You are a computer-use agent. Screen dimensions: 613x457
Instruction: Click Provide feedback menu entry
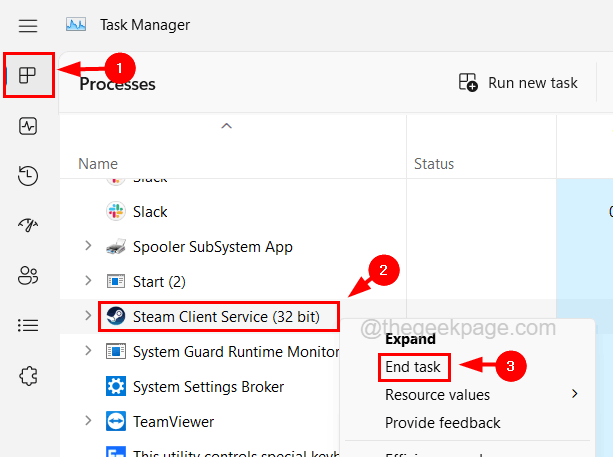pos(440,423)
